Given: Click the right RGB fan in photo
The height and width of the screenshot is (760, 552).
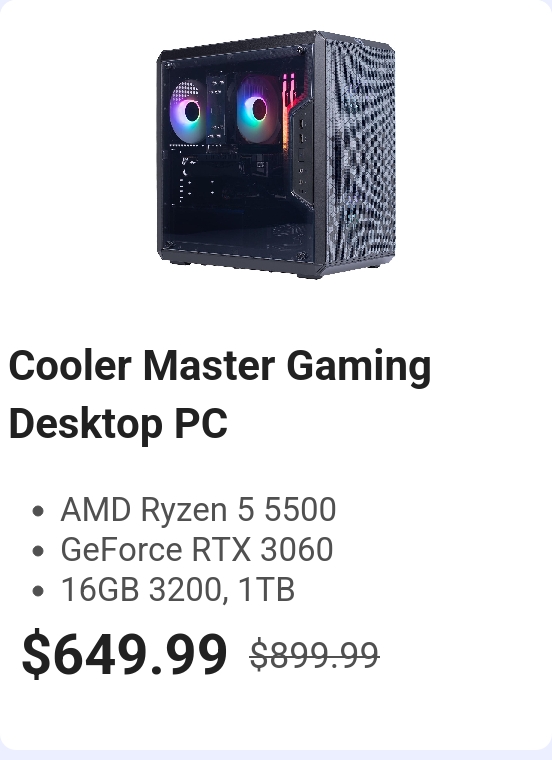Looking at the screenshot, I should tap(257, 109).
